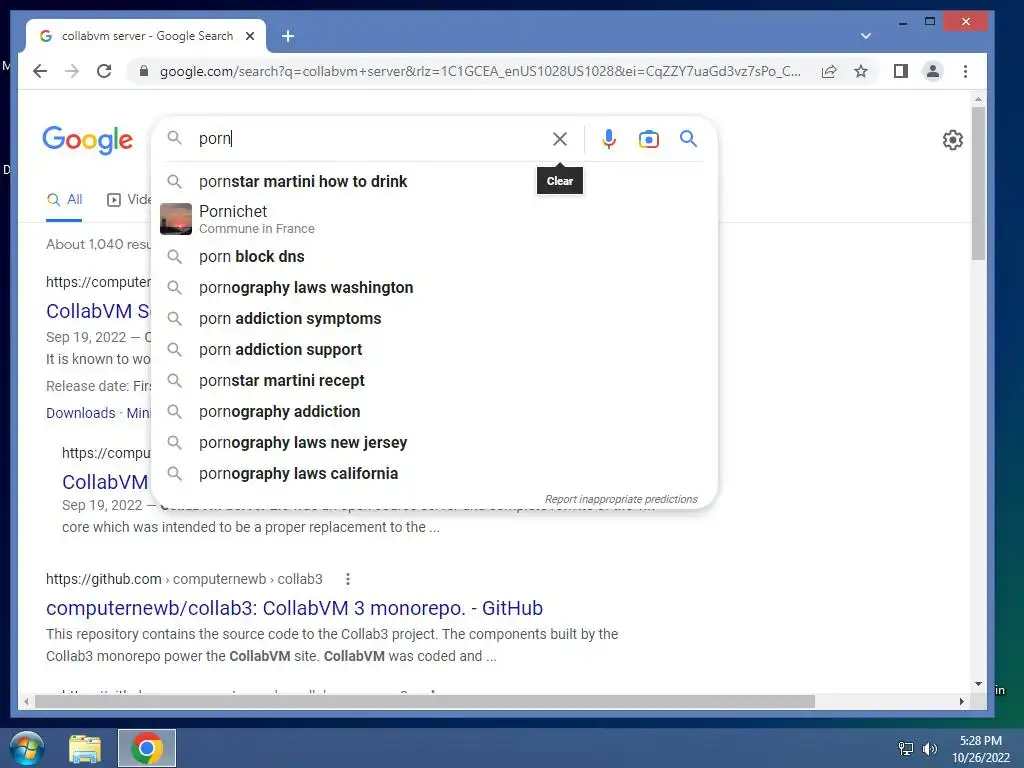Reload the page with the refresh icon

coord(104,71)
